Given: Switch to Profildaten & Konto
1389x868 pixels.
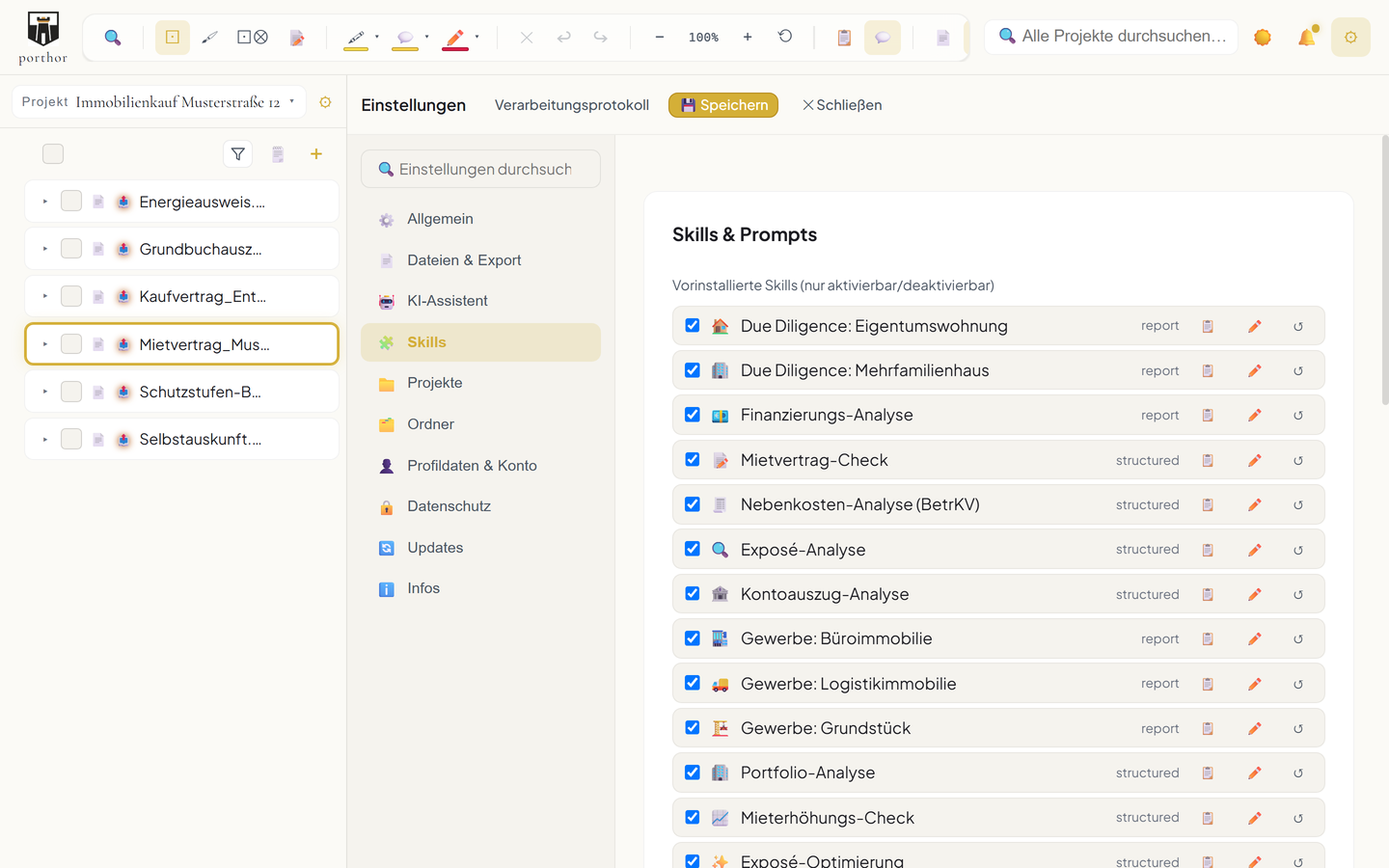Looking at the screenshot, I should 480,466.
